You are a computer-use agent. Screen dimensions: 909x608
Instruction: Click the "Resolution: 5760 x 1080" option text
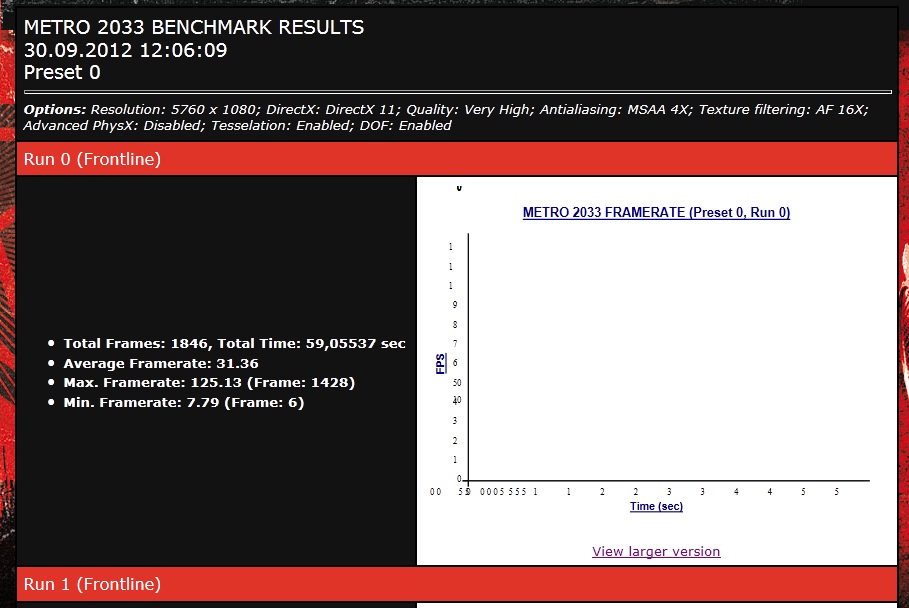tap(173, 110)
